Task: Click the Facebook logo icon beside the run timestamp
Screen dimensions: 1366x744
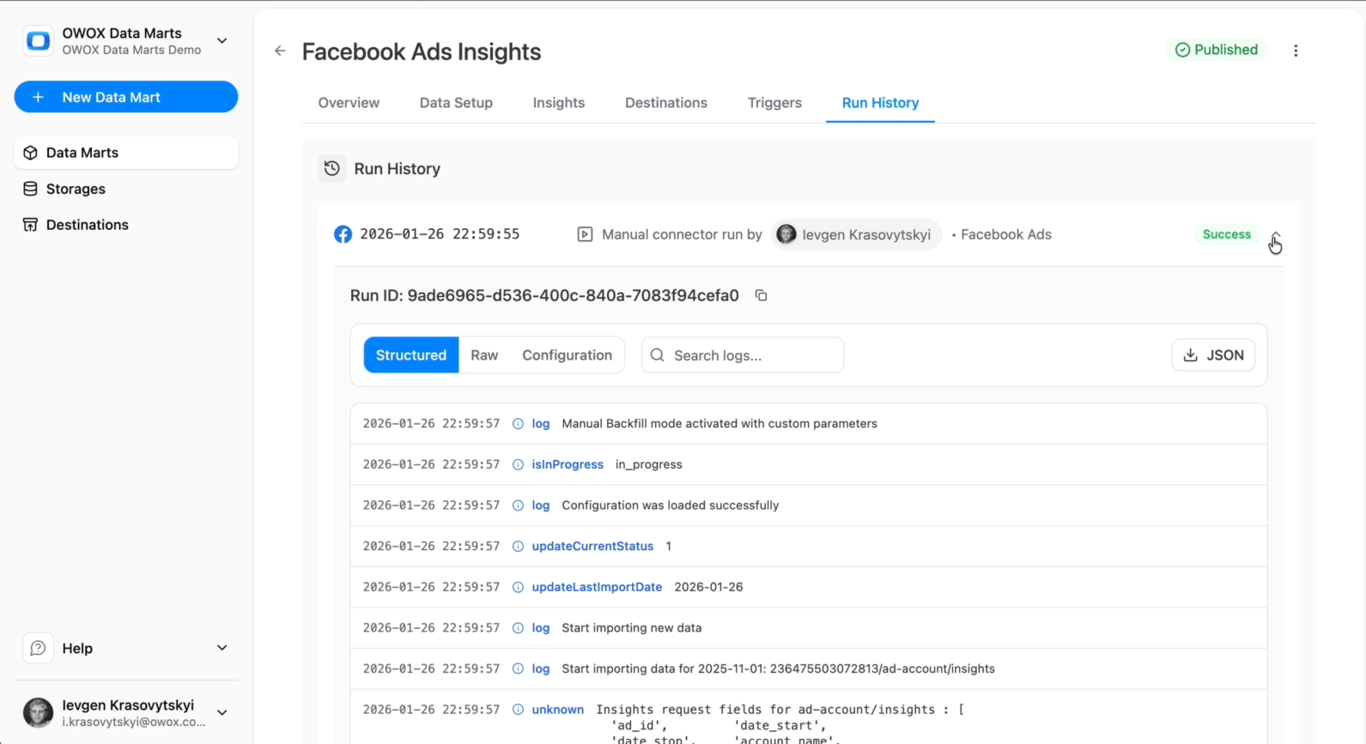Action: click(x=343, y=234)
